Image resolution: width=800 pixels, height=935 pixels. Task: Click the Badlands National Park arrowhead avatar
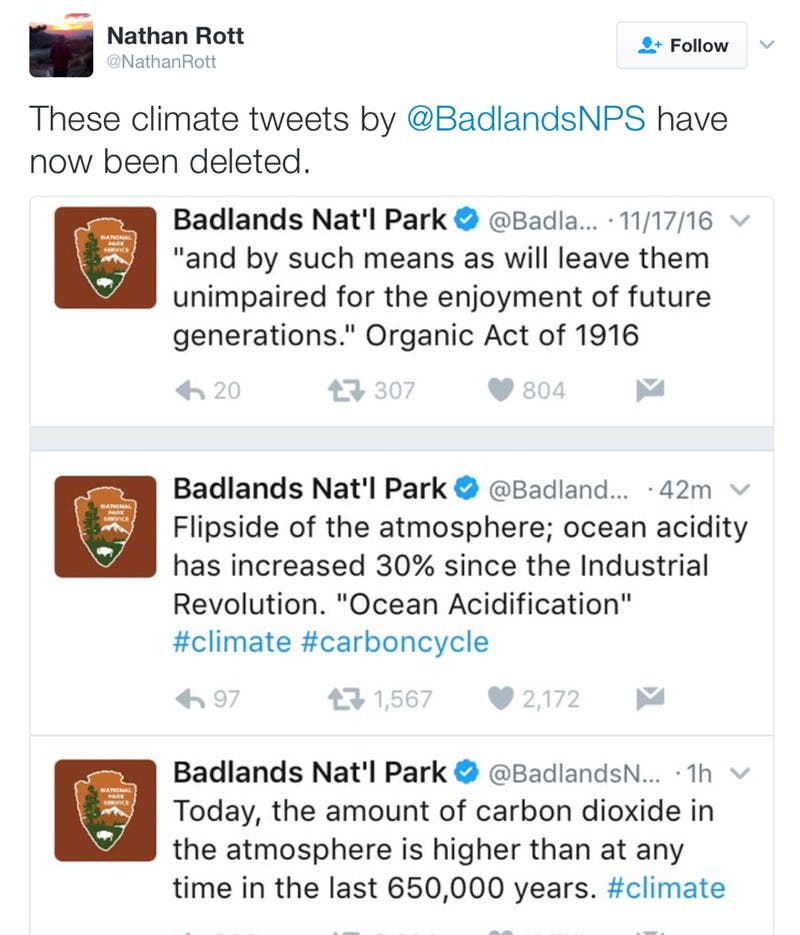click(105, 258)
